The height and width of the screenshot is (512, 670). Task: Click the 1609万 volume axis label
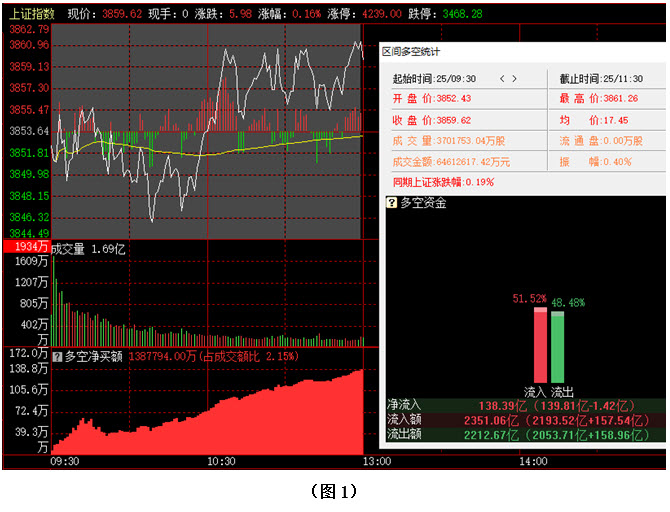pos(31,261)
